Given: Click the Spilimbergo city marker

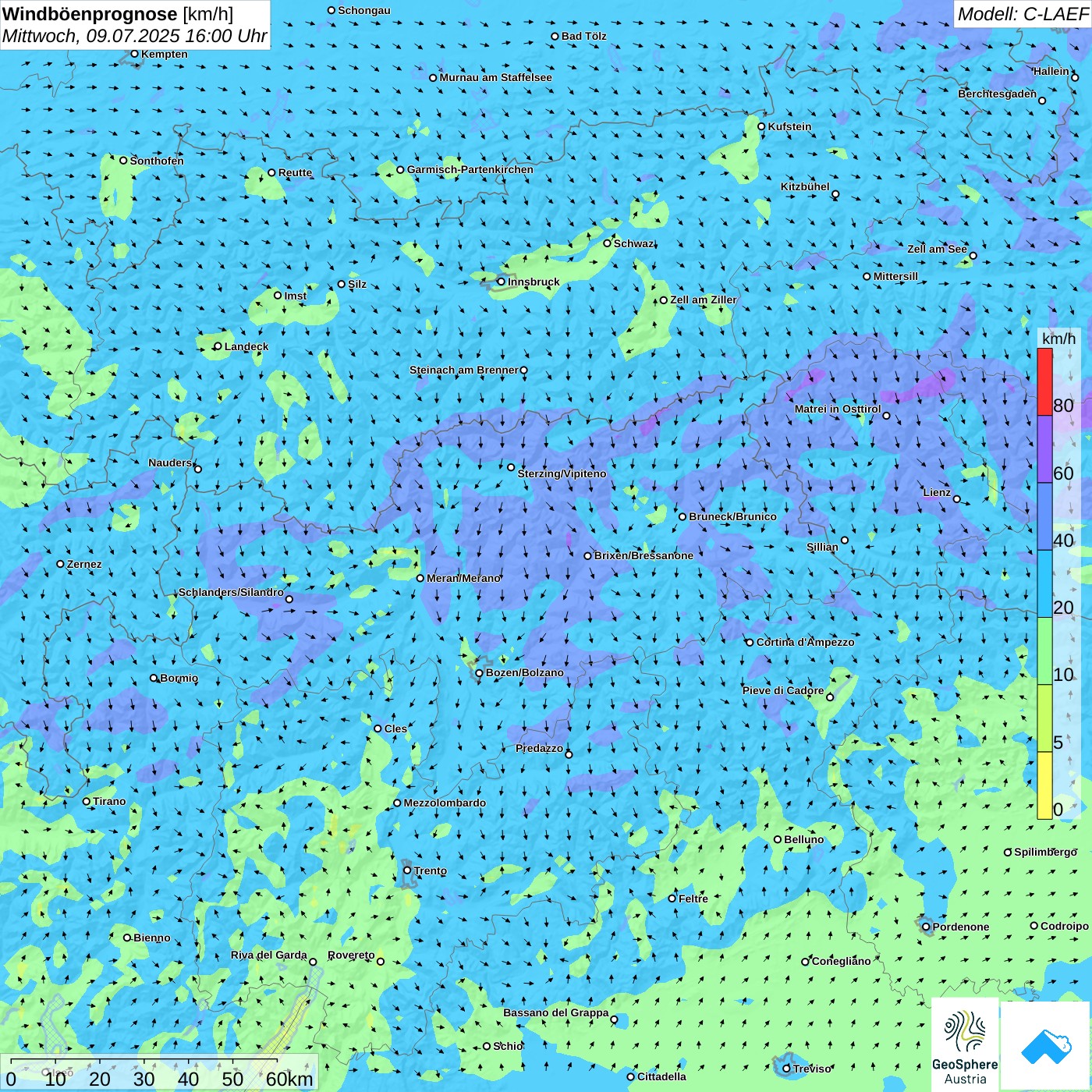Looking at the screenshot, I should pyautogui.click(x=1008, y=852).
